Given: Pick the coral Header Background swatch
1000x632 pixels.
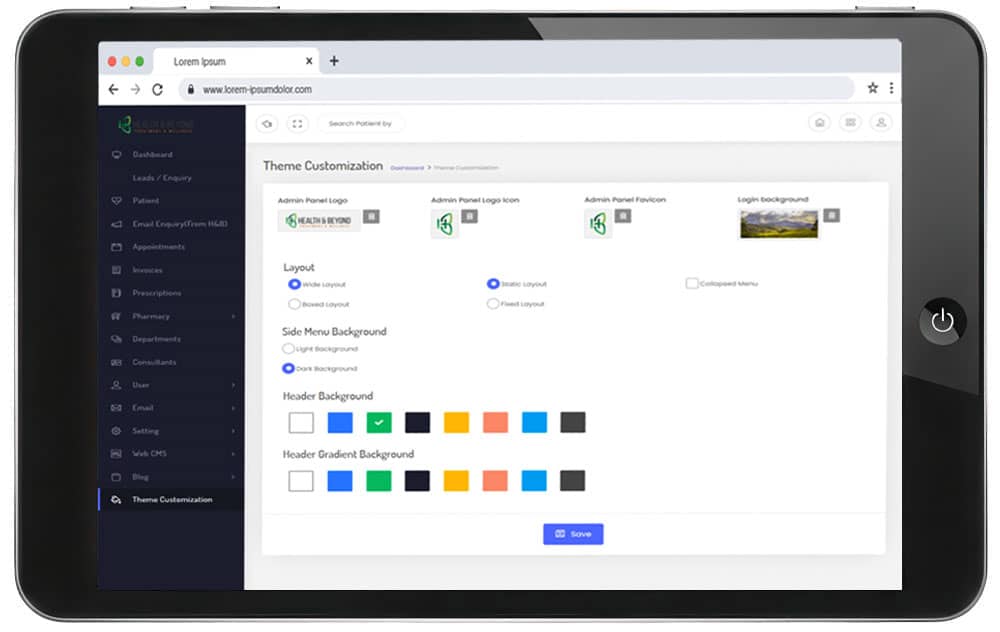Looking at the screenshot, I should coord(496,422).
